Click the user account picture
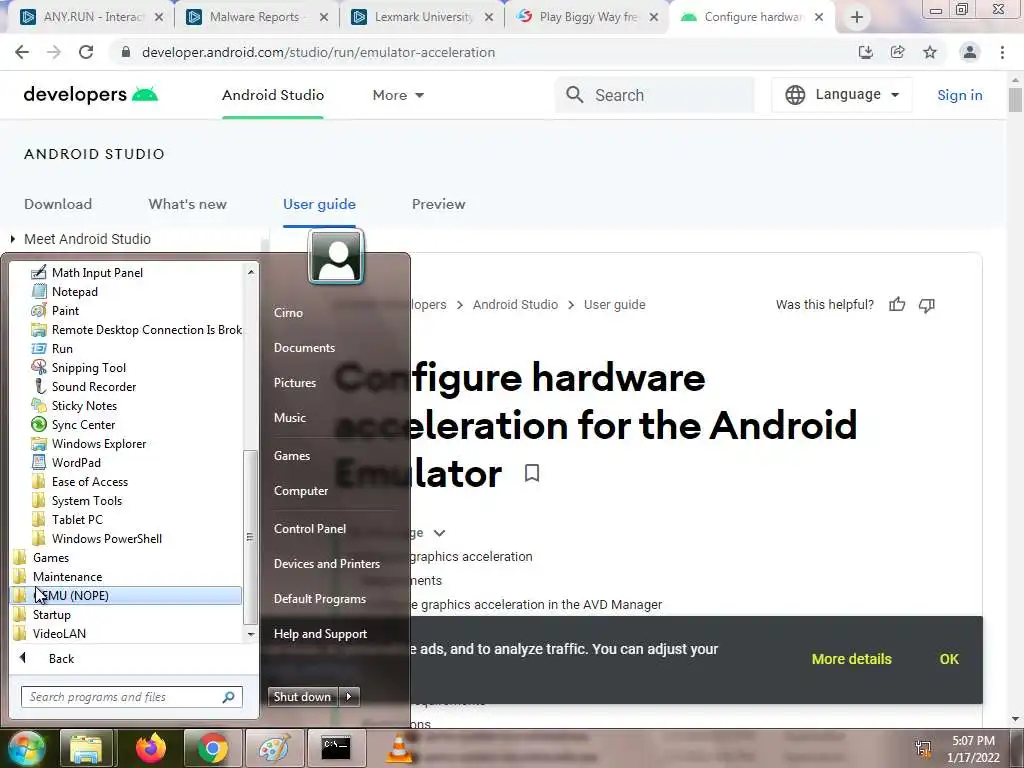The height and width of the screenshot is (768, 1024). 336,257
